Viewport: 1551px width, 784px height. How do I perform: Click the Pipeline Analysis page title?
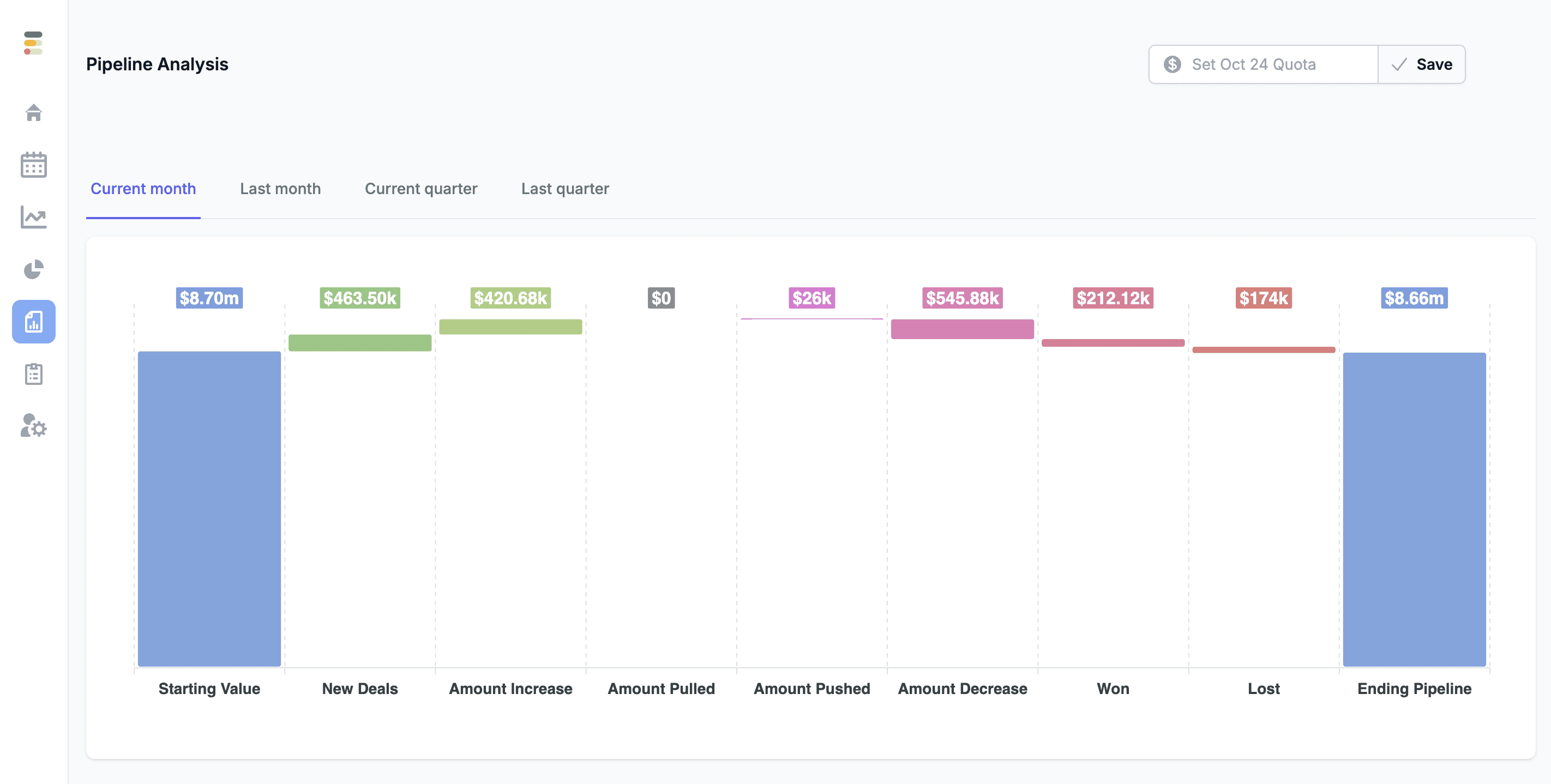pos(157,64)
